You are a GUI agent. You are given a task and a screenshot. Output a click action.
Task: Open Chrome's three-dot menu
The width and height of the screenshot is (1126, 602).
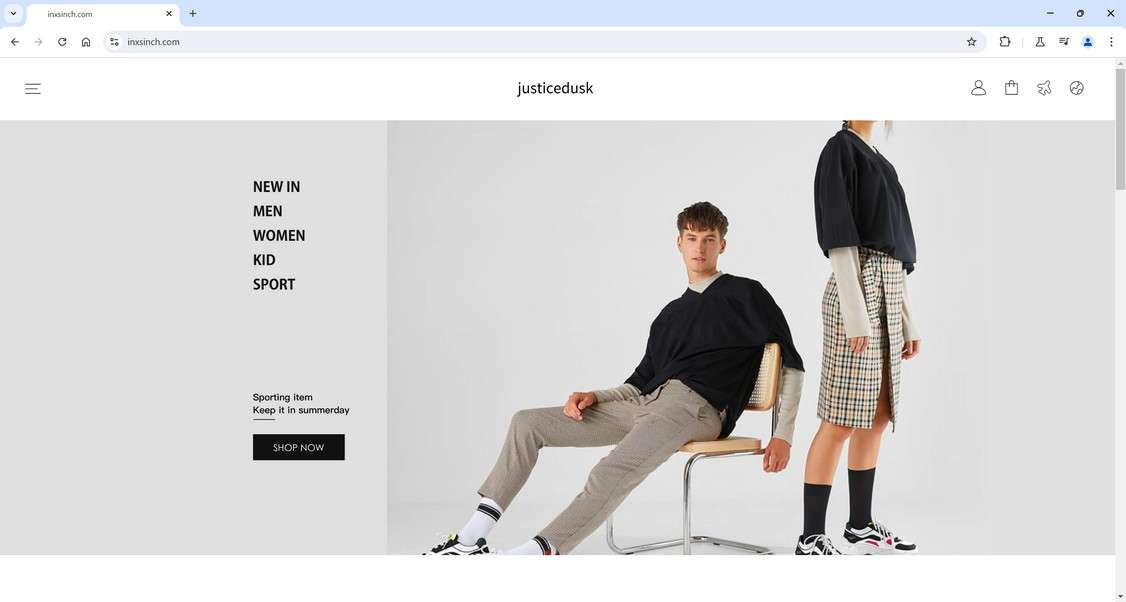coord(1111,42)
